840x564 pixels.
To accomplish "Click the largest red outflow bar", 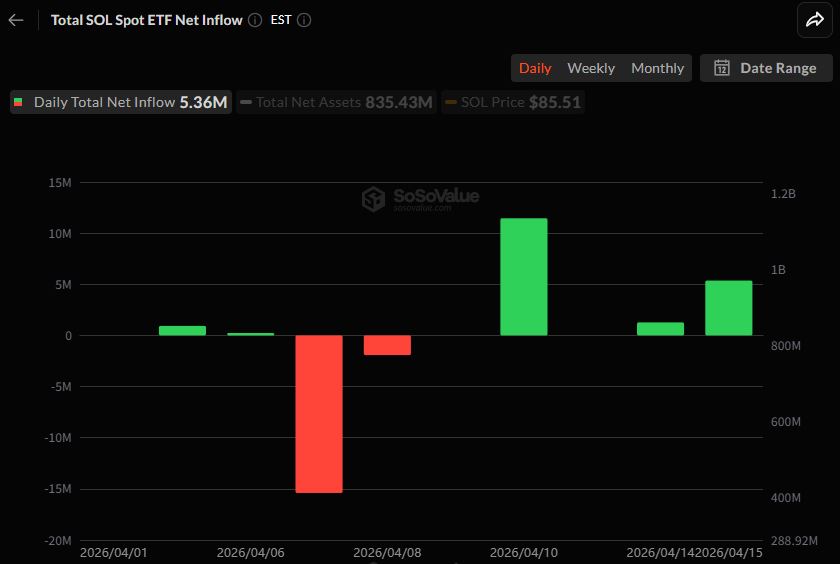I will click(319, 413).
